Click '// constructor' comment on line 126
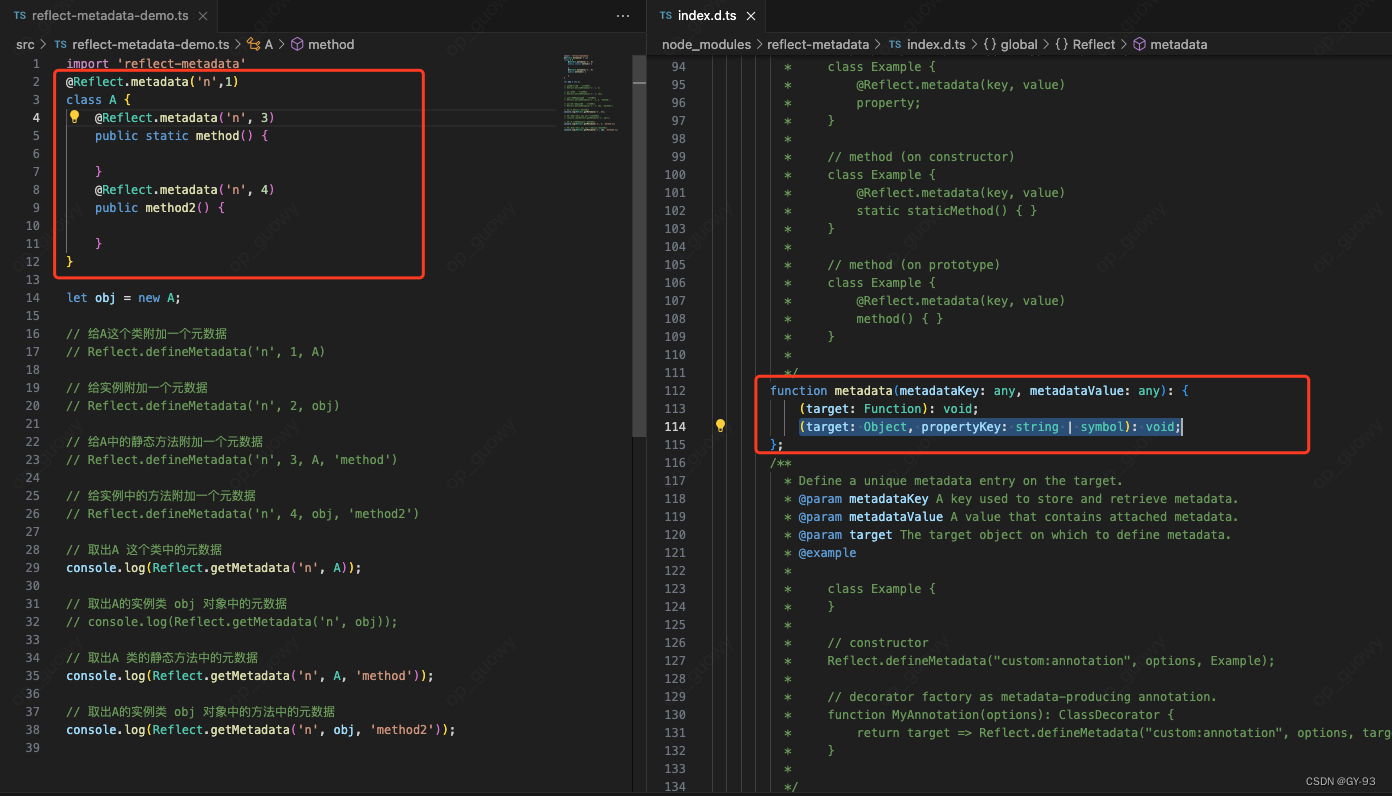Screen dimensions: 1392x796 coord(878,642)
